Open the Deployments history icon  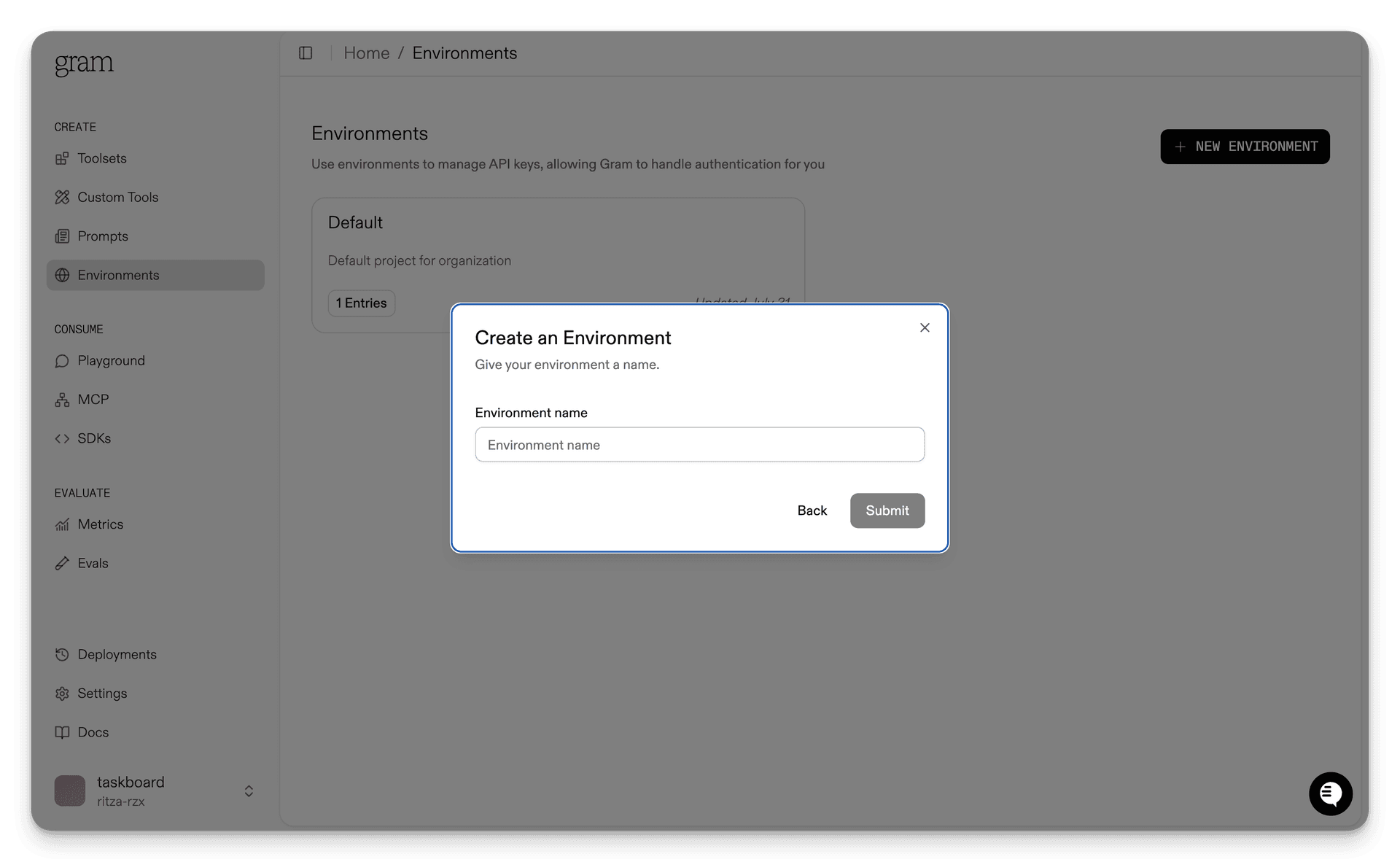tap(63, 654)
